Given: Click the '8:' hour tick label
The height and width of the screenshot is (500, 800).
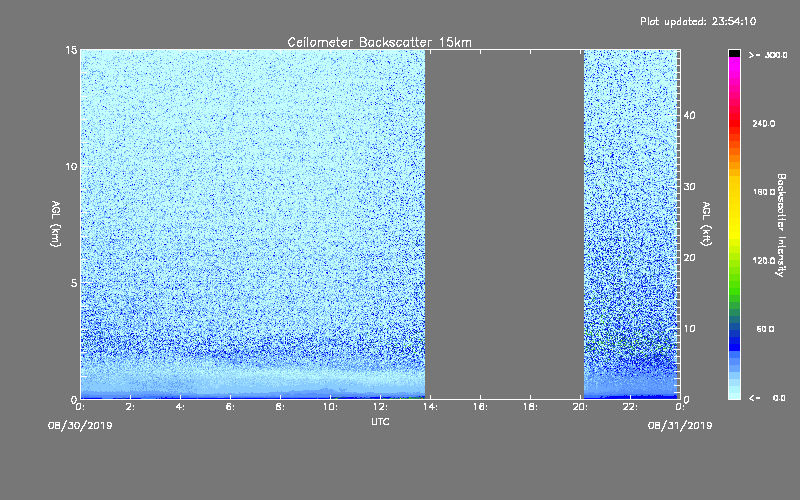Looking at the screenshot, I should click(x=280, y=407).
